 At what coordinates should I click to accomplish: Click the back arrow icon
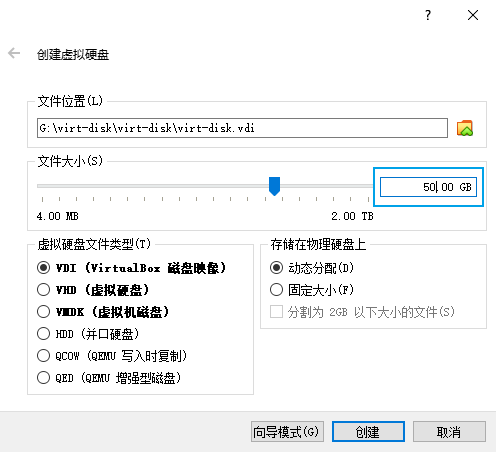click(14, 53)
